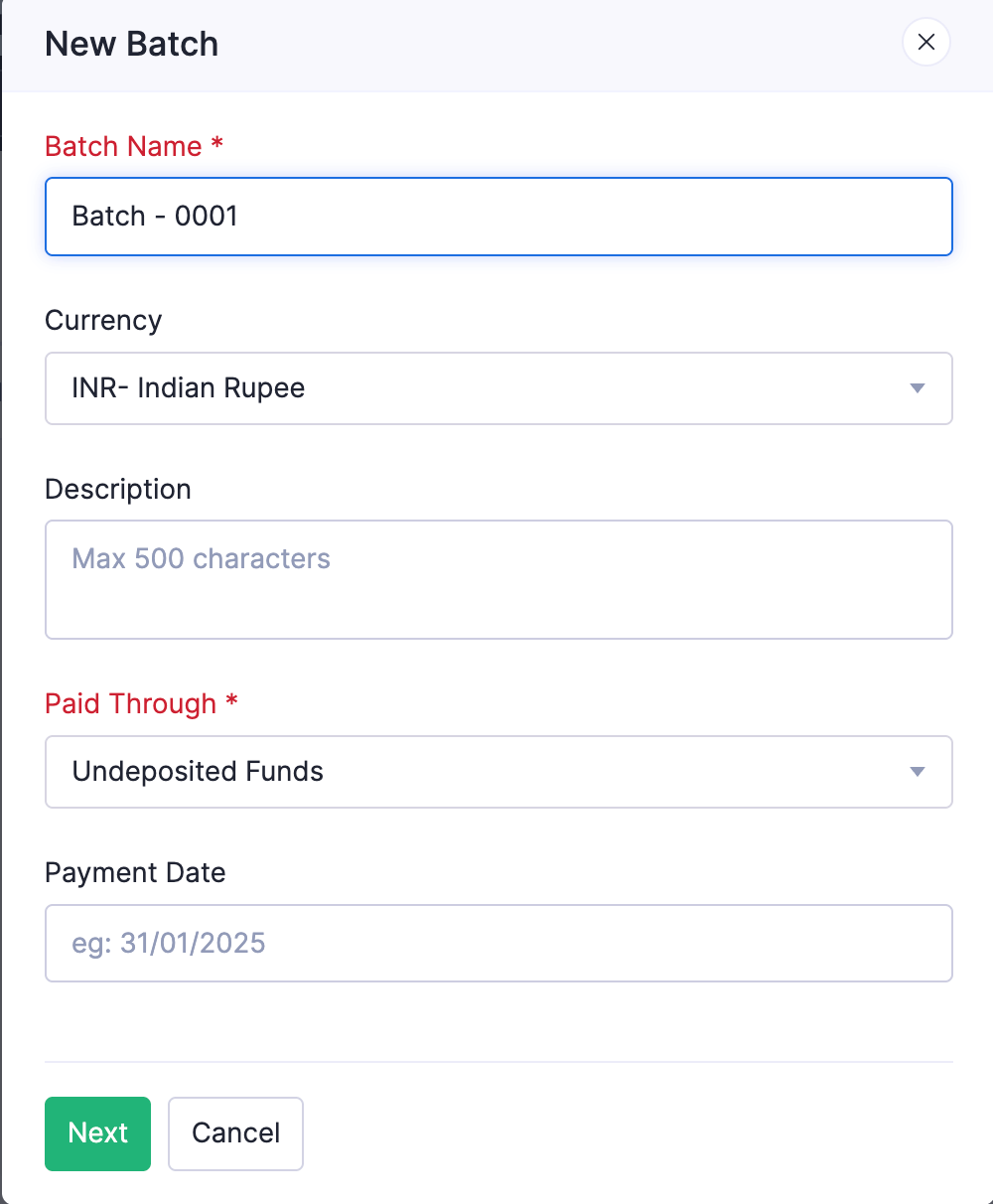The image size is (993, 1204).
Task: Click the Next button
Action: [97, 1133]
